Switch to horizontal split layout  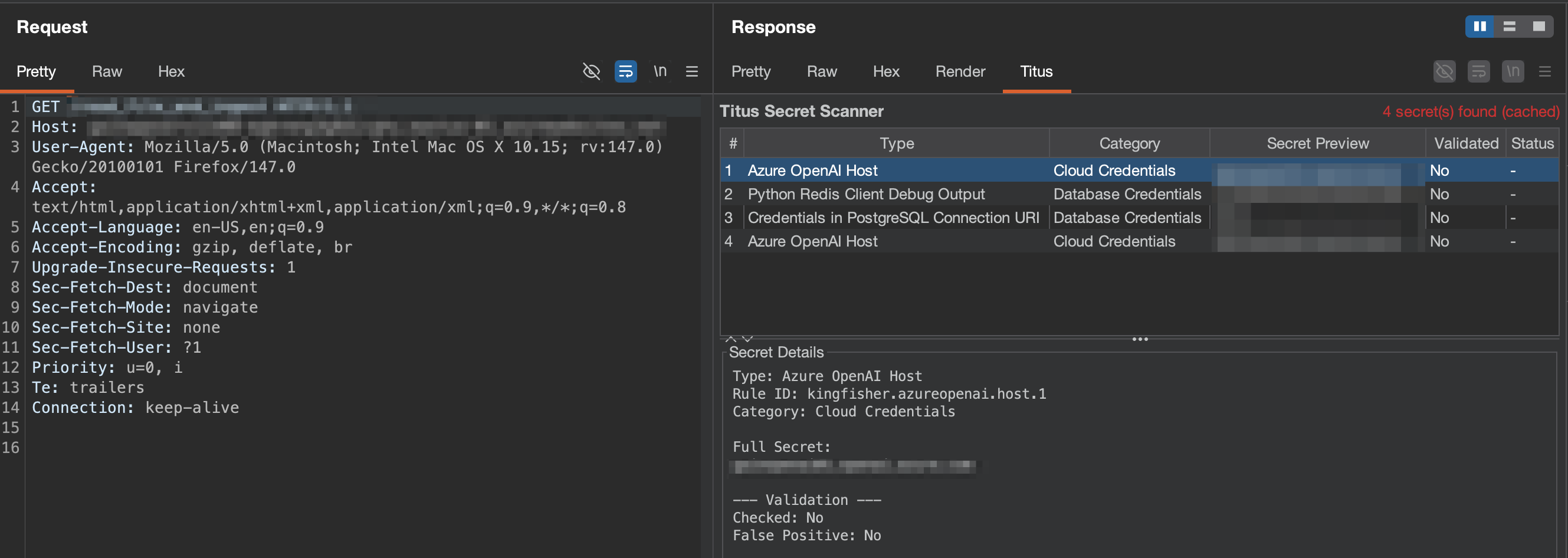pyautogui.click(x=1510, y=26)
